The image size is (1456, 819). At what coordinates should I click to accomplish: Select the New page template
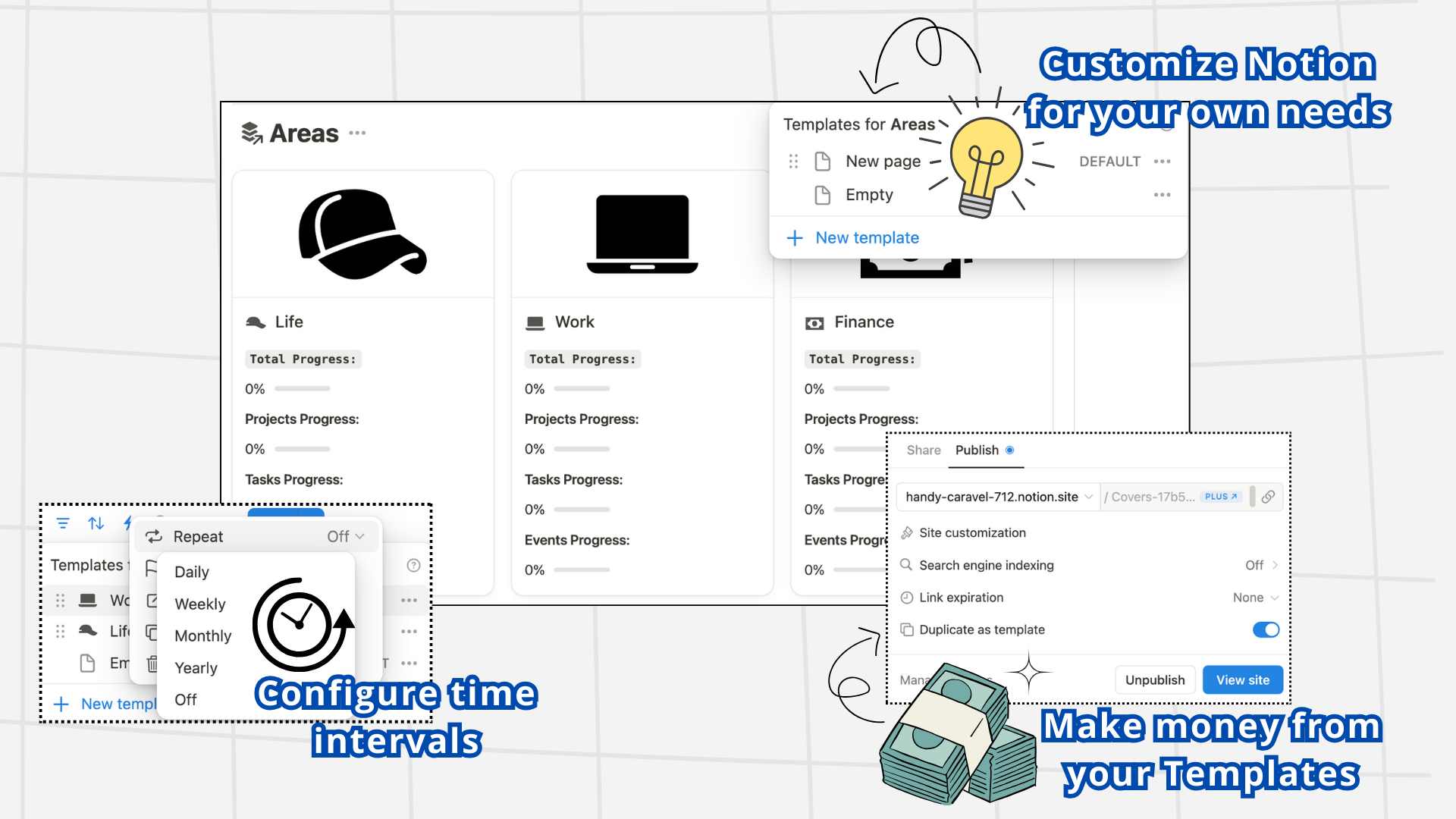(x=883, y=161)
